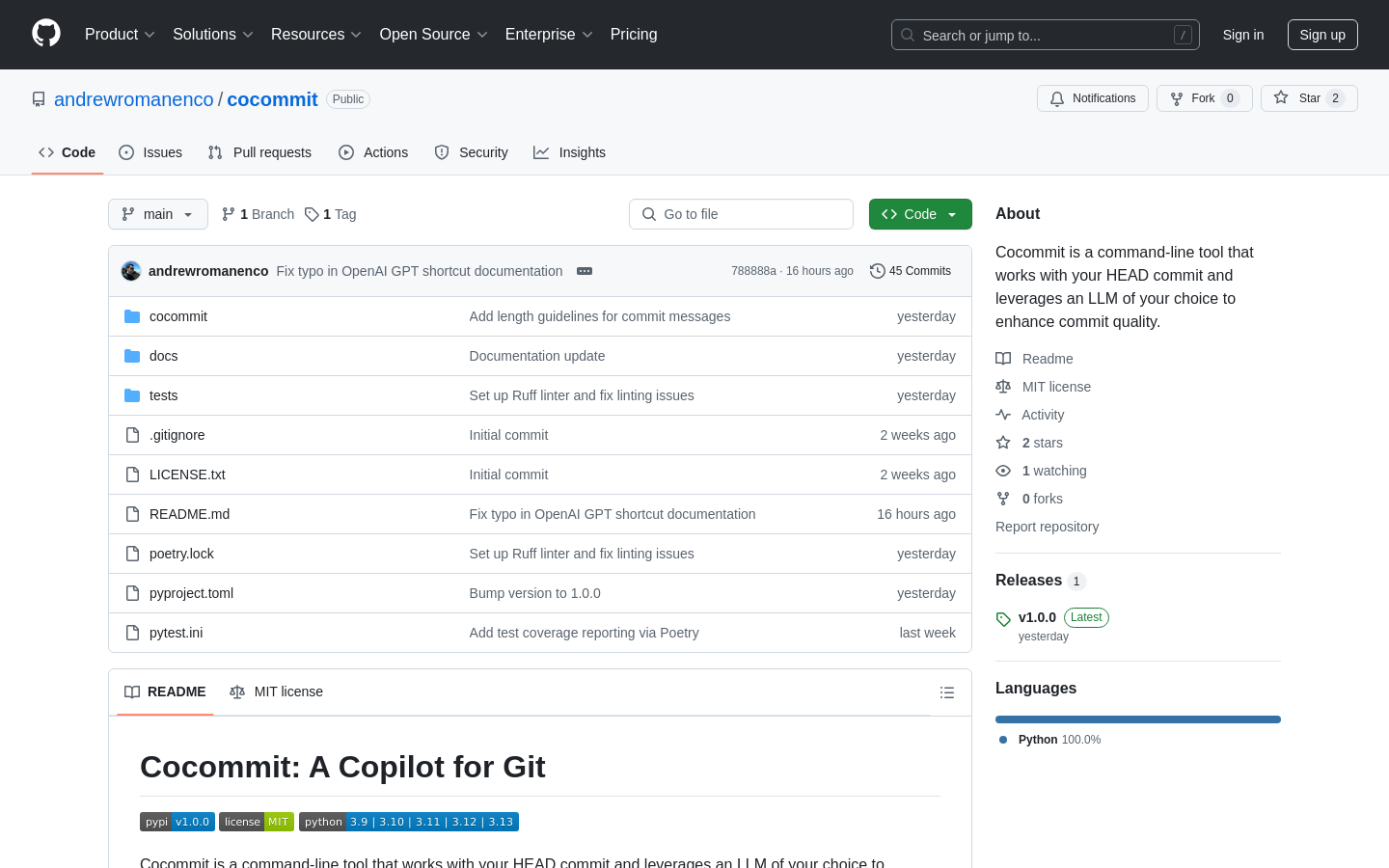Star the cocommit repository
1389x868 pixels.
pyautogui.click(x=1309, y=98)
